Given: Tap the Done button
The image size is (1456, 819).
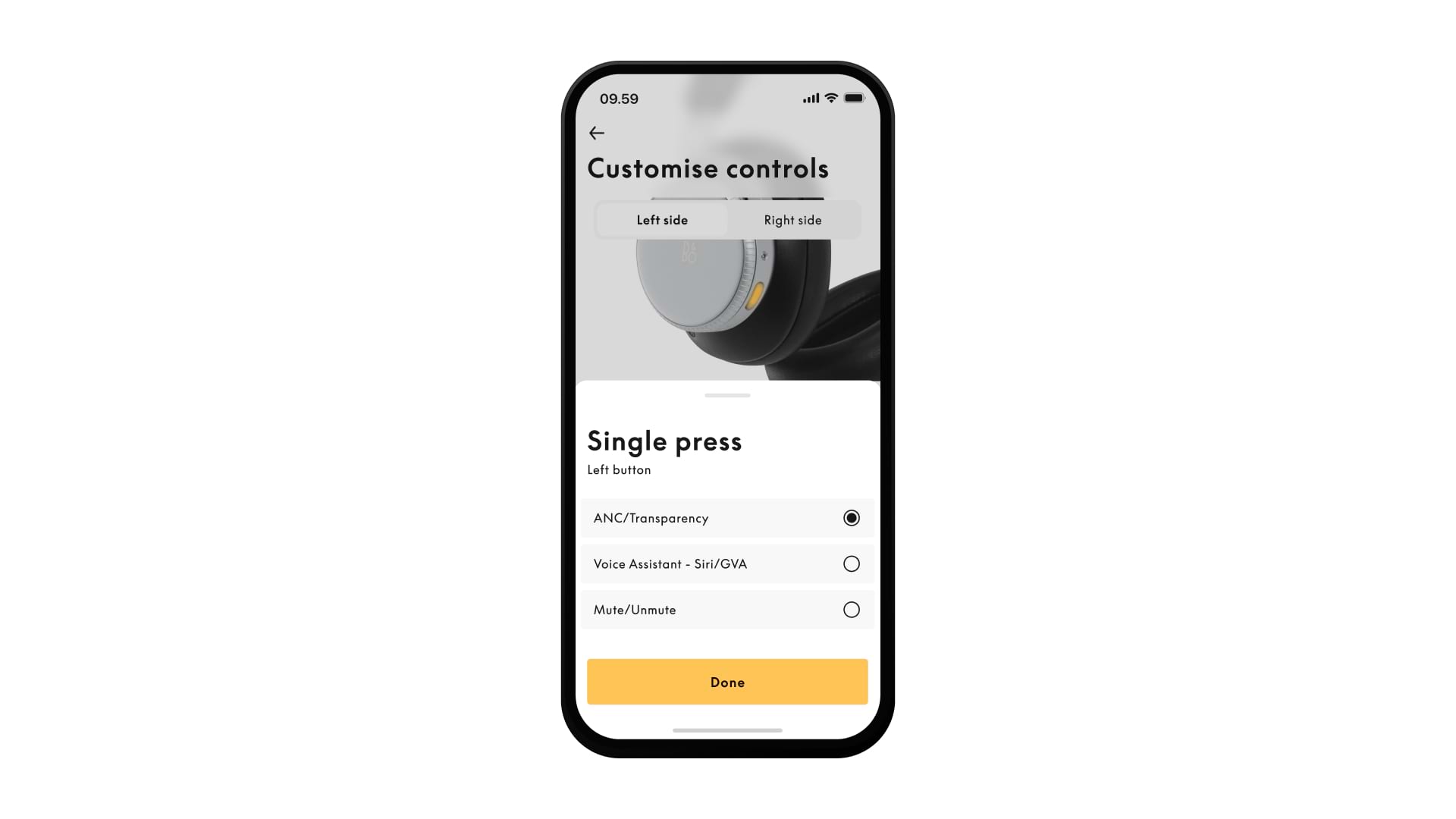Looking at the screenshot, I should (x=728, y=681).
